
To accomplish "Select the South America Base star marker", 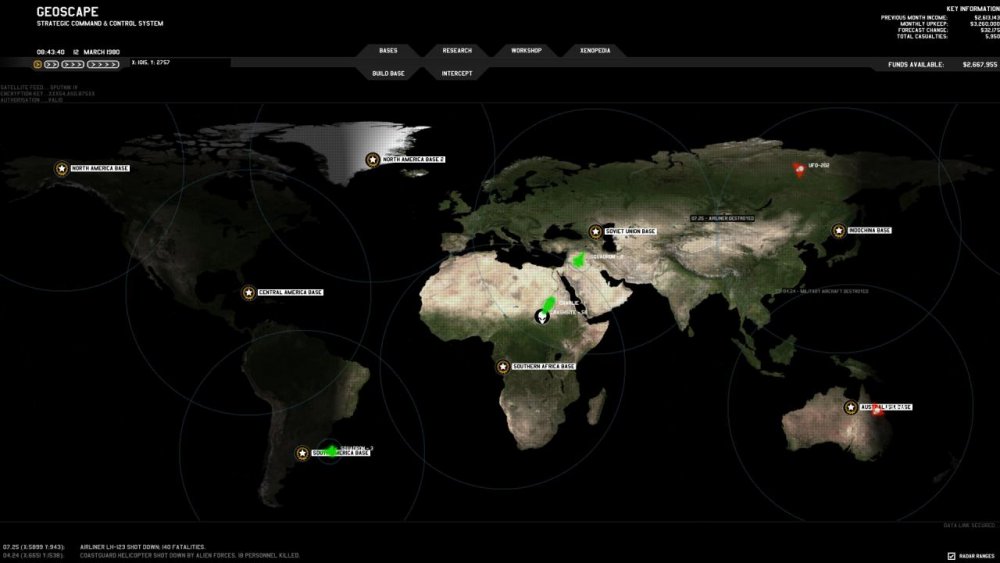I will 302,453.
